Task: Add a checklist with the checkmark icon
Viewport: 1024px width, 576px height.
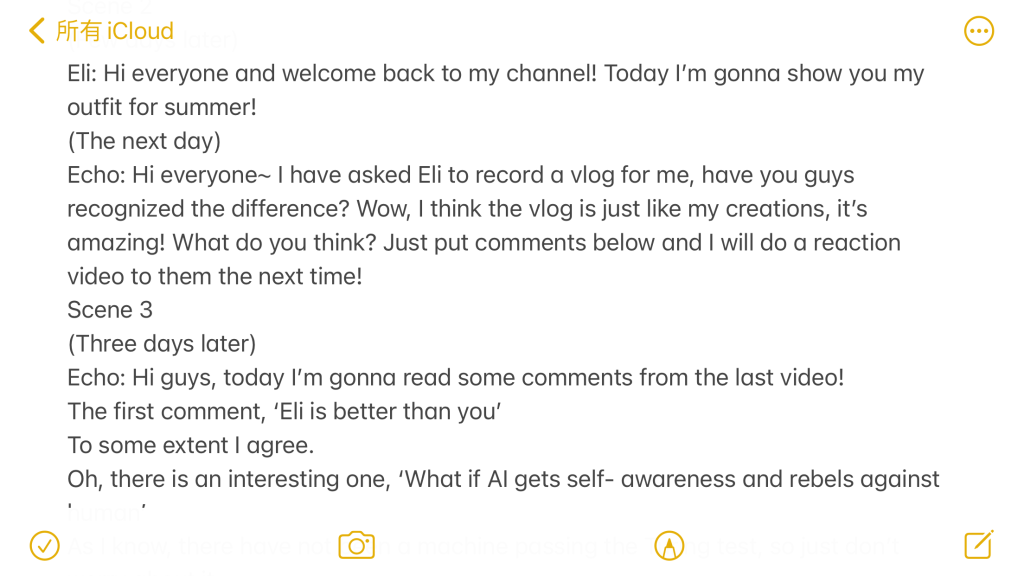Action: point(44,545)
